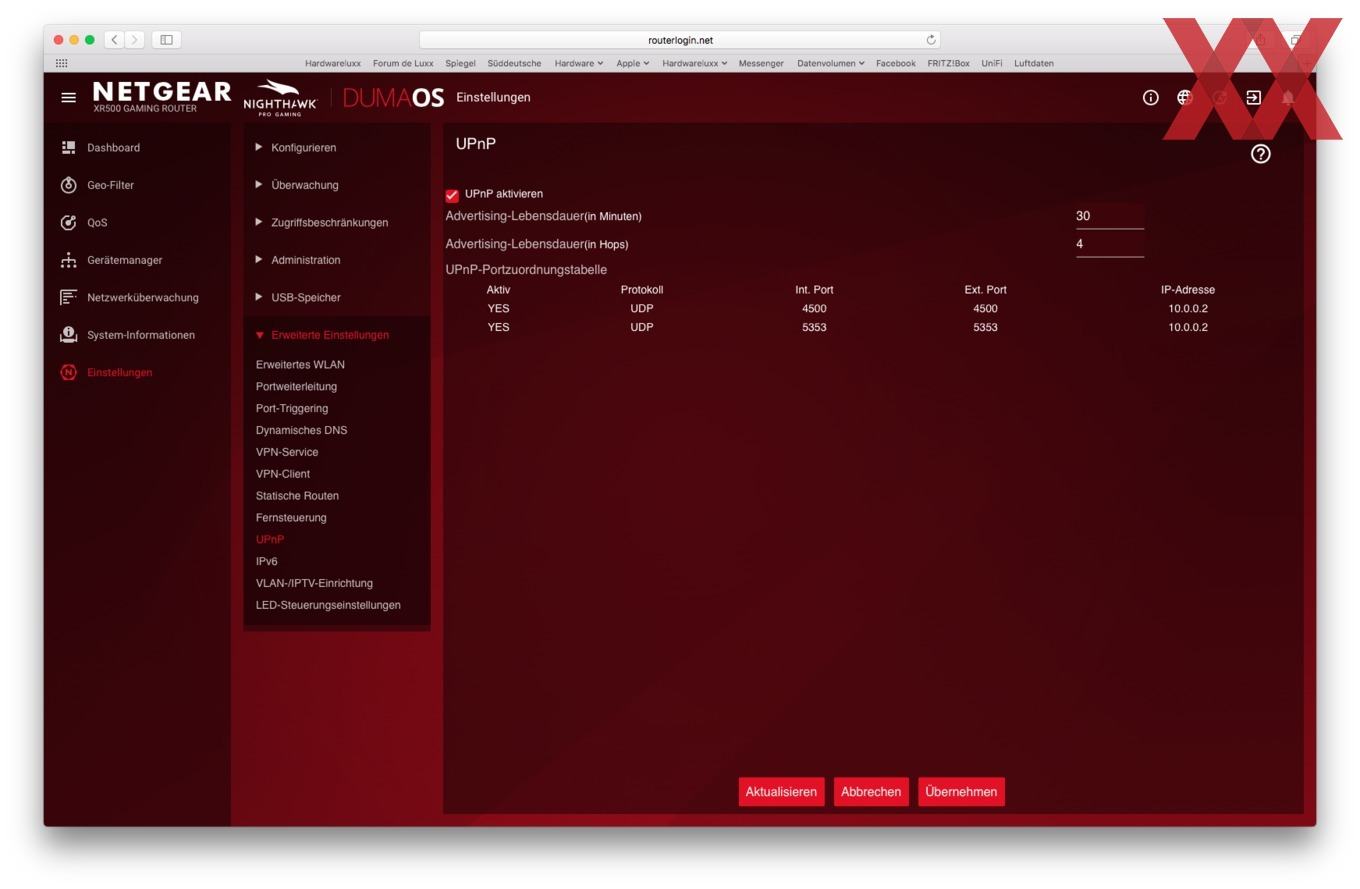
Task: Open Statische Routen settings
Action: coord(297,496)
